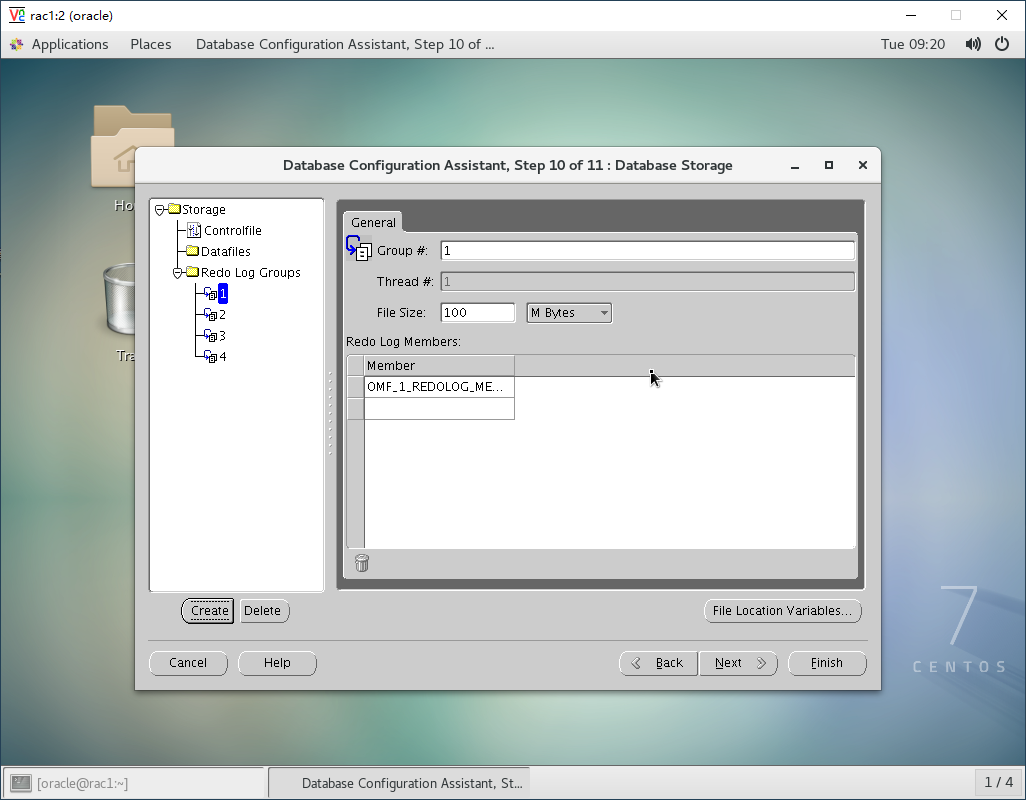Open the Applications menu
Viewport: 1026px width, 800px height.
(x=70, y=44)
